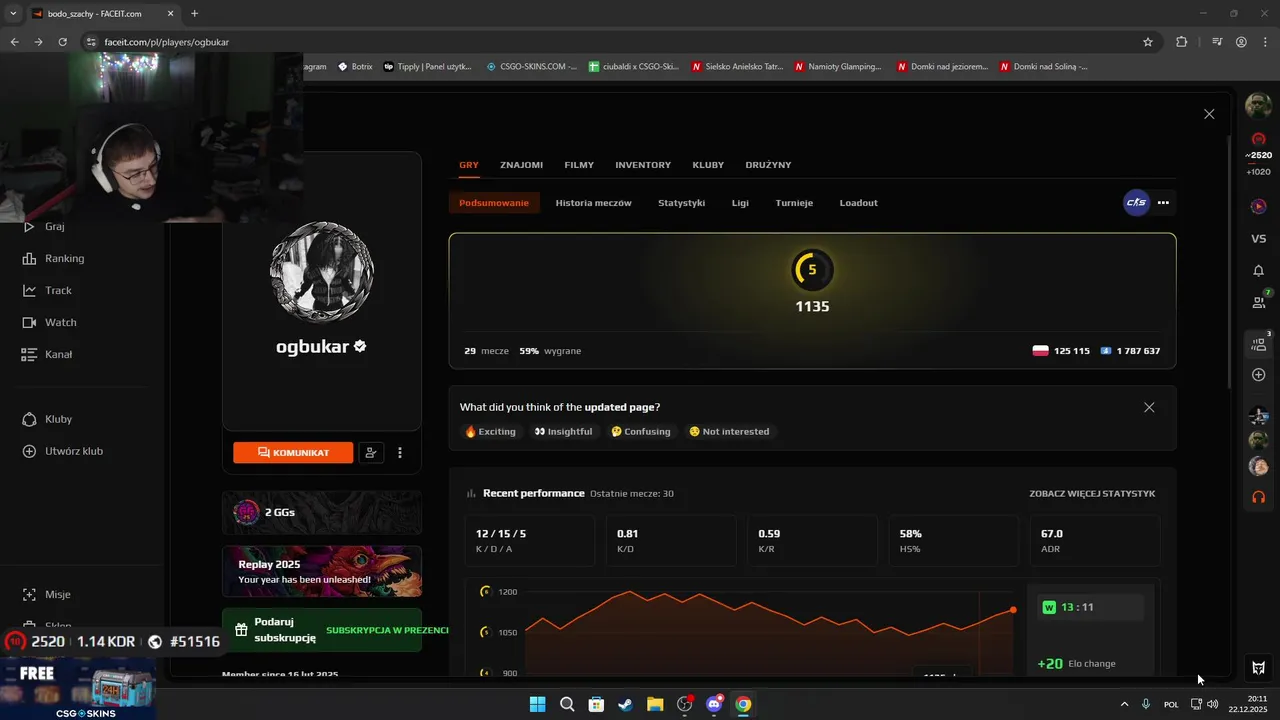
Task: Click the ogbukar profile avatar
Action: point(322,273)
